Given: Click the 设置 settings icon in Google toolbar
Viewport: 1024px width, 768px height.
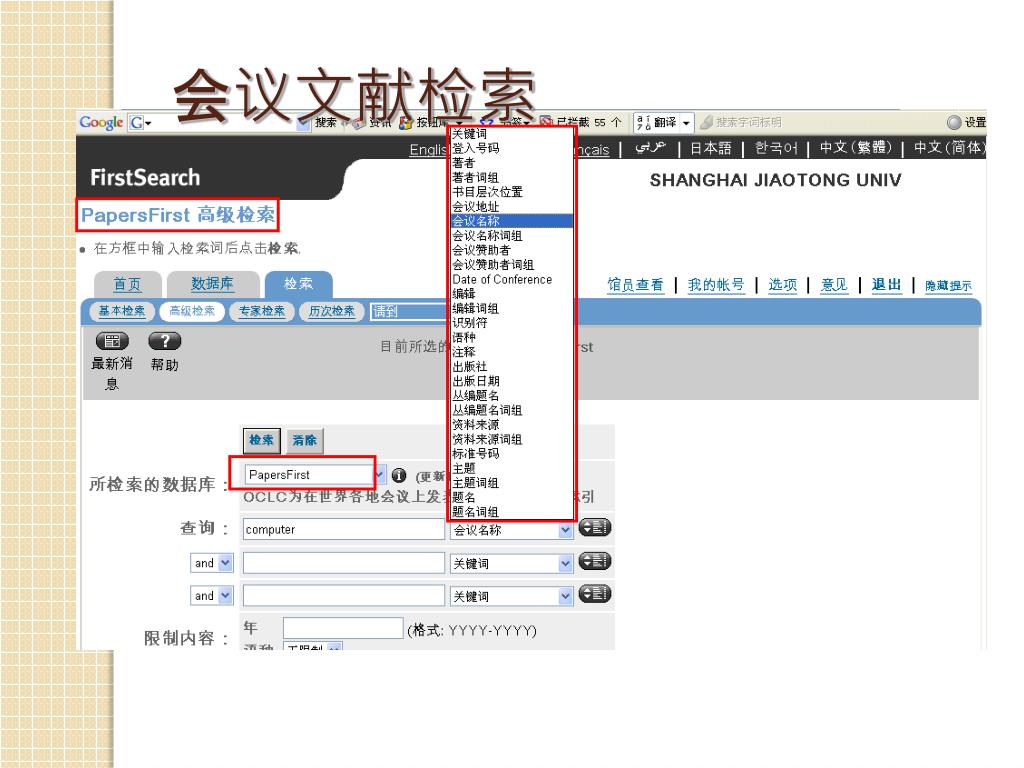Looking at the screenshot, I should pos(954,122).
